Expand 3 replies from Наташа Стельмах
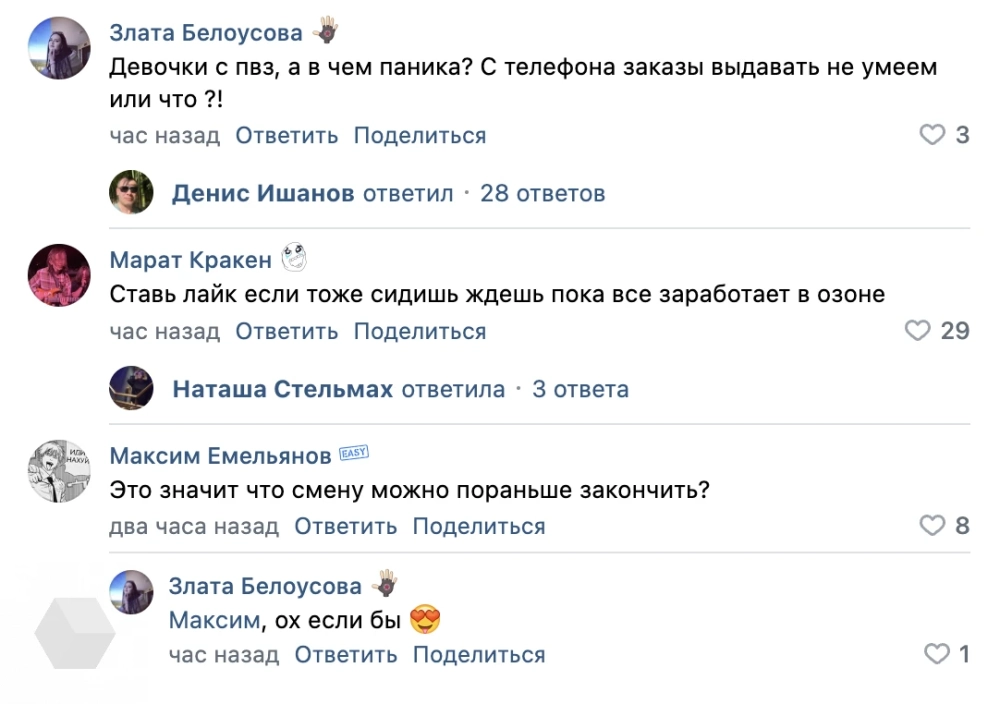Image resolution: width=1000 pixels, height=704 pixels. coord(580,389)
